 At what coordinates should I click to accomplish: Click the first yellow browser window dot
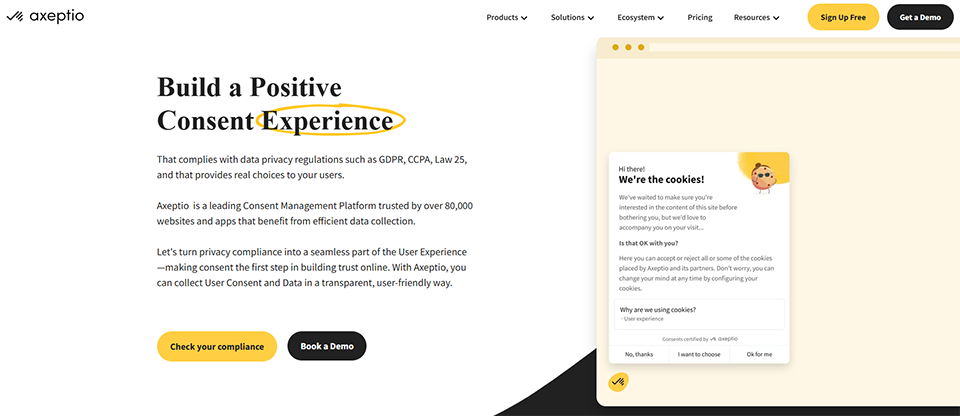tap(615, 47)
